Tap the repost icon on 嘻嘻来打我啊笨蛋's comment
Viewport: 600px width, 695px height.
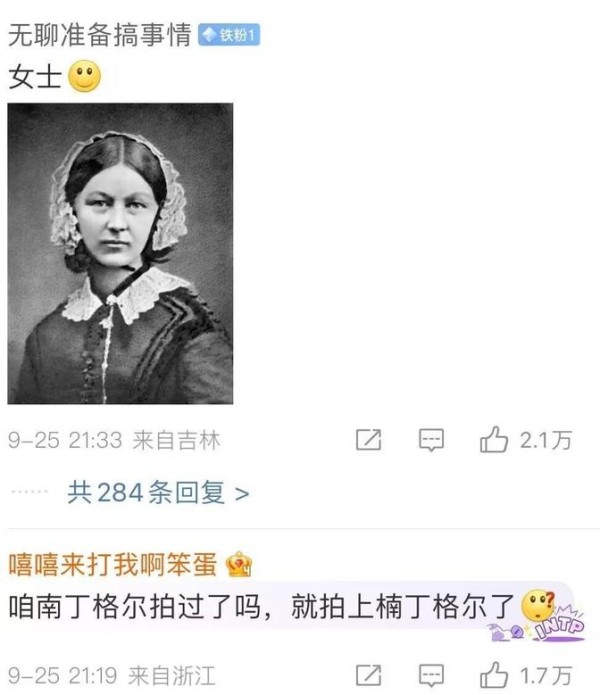coord(369,676)
